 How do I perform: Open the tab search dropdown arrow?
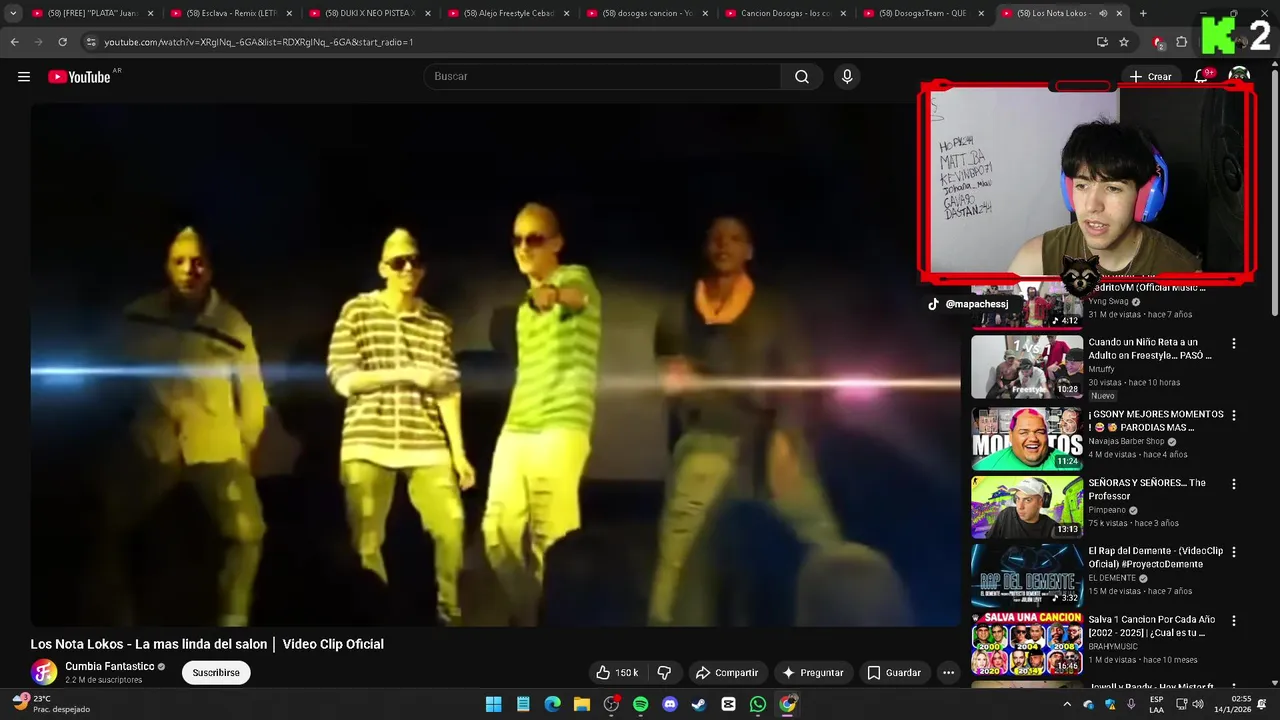coord(13,13)
